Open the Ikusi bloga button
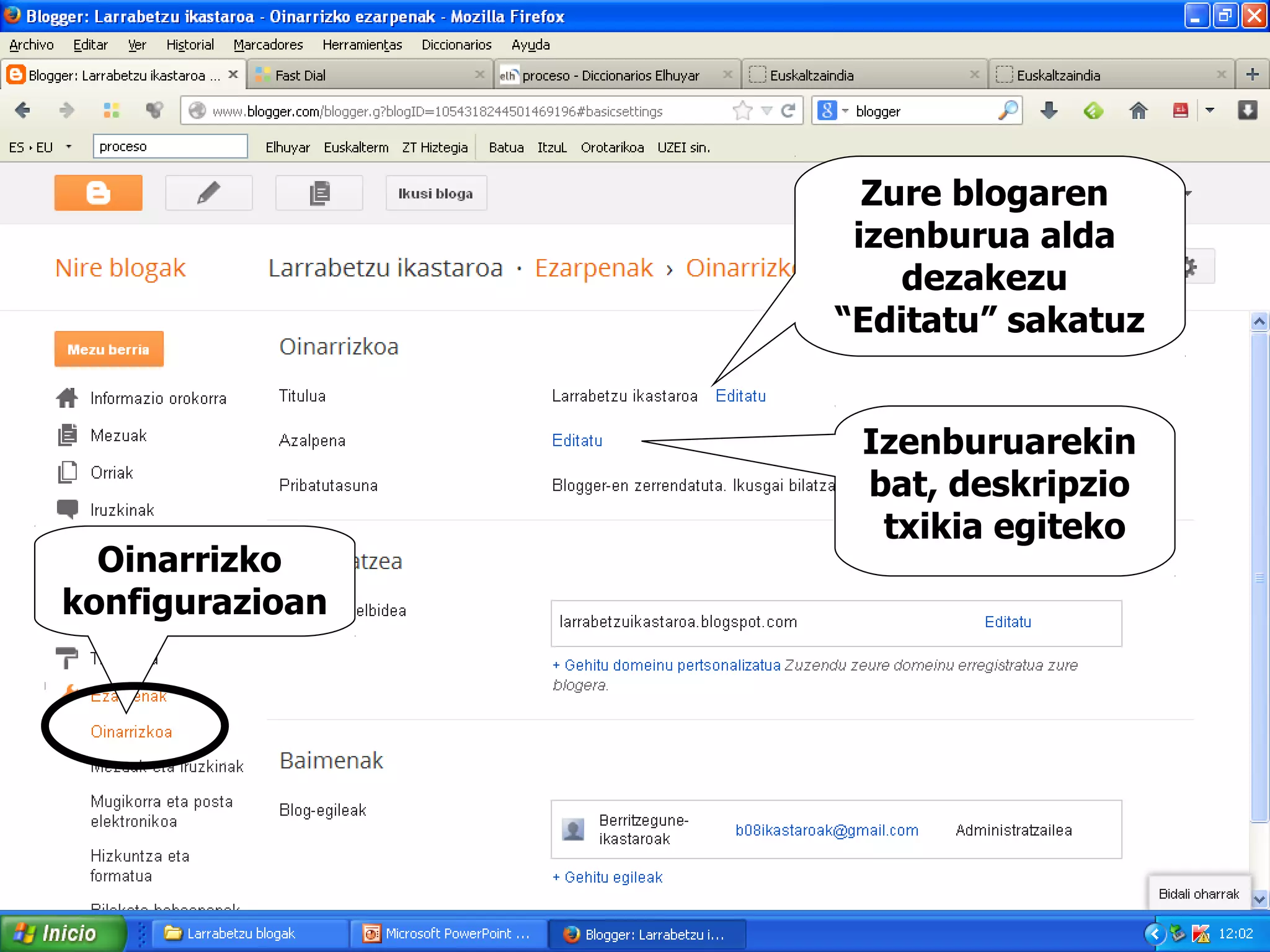Viewport: 1270px width, 952px height. point(436,193)
